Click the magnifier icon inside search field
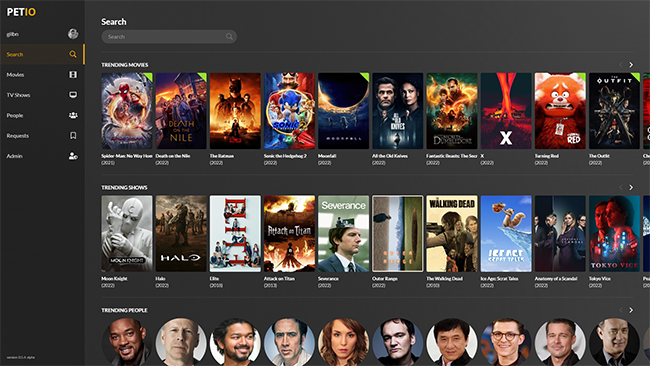The image size is (650, 366). 229,36
